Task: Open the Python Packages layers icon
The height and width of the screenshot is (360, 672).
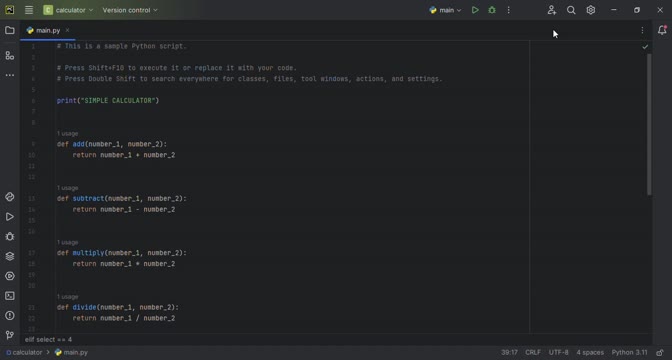Action: pyautogui.click(x=9, y=256)
